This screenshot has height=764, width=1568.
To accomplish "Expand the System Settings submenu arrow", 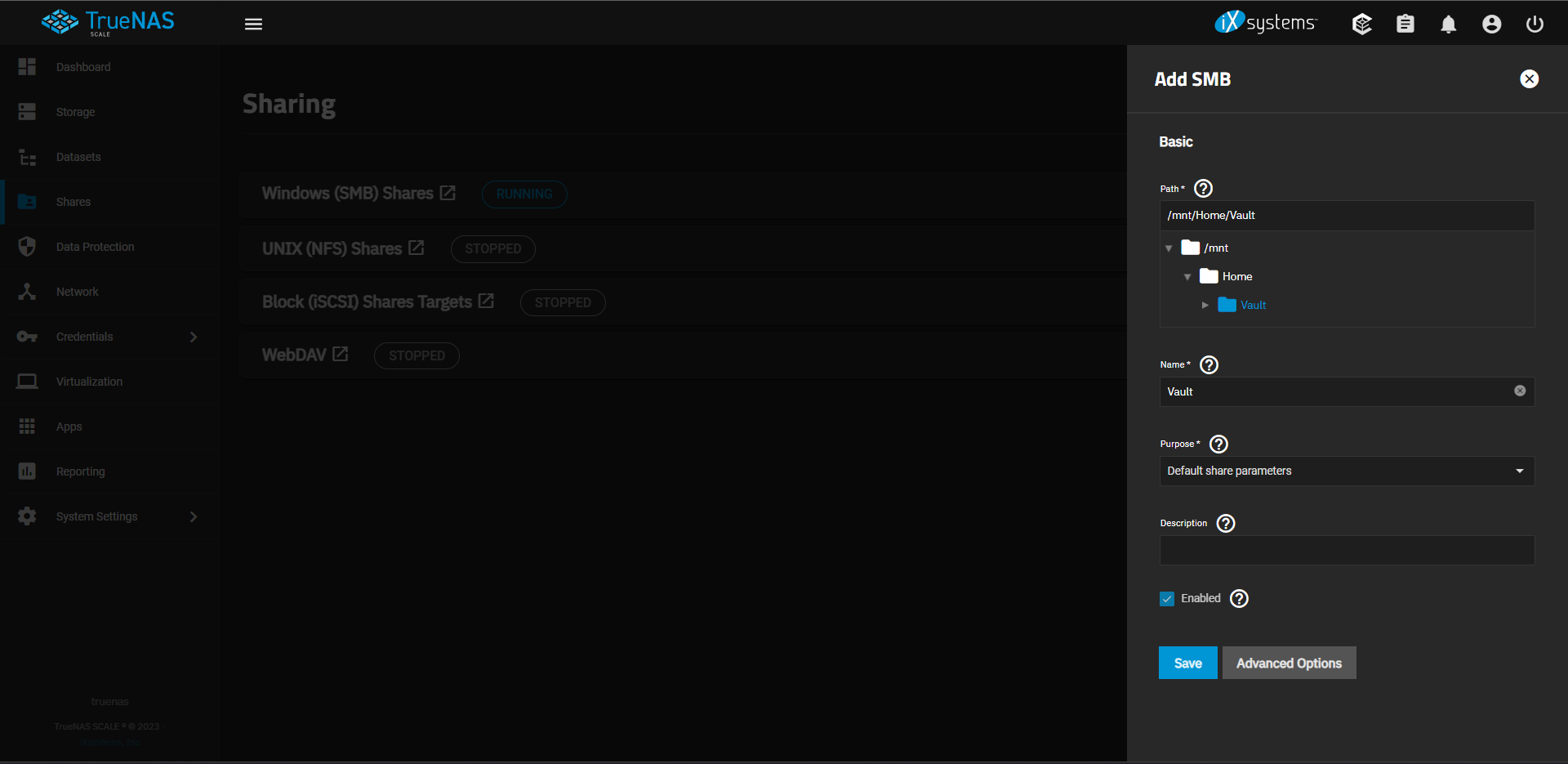I will point(194,516).
